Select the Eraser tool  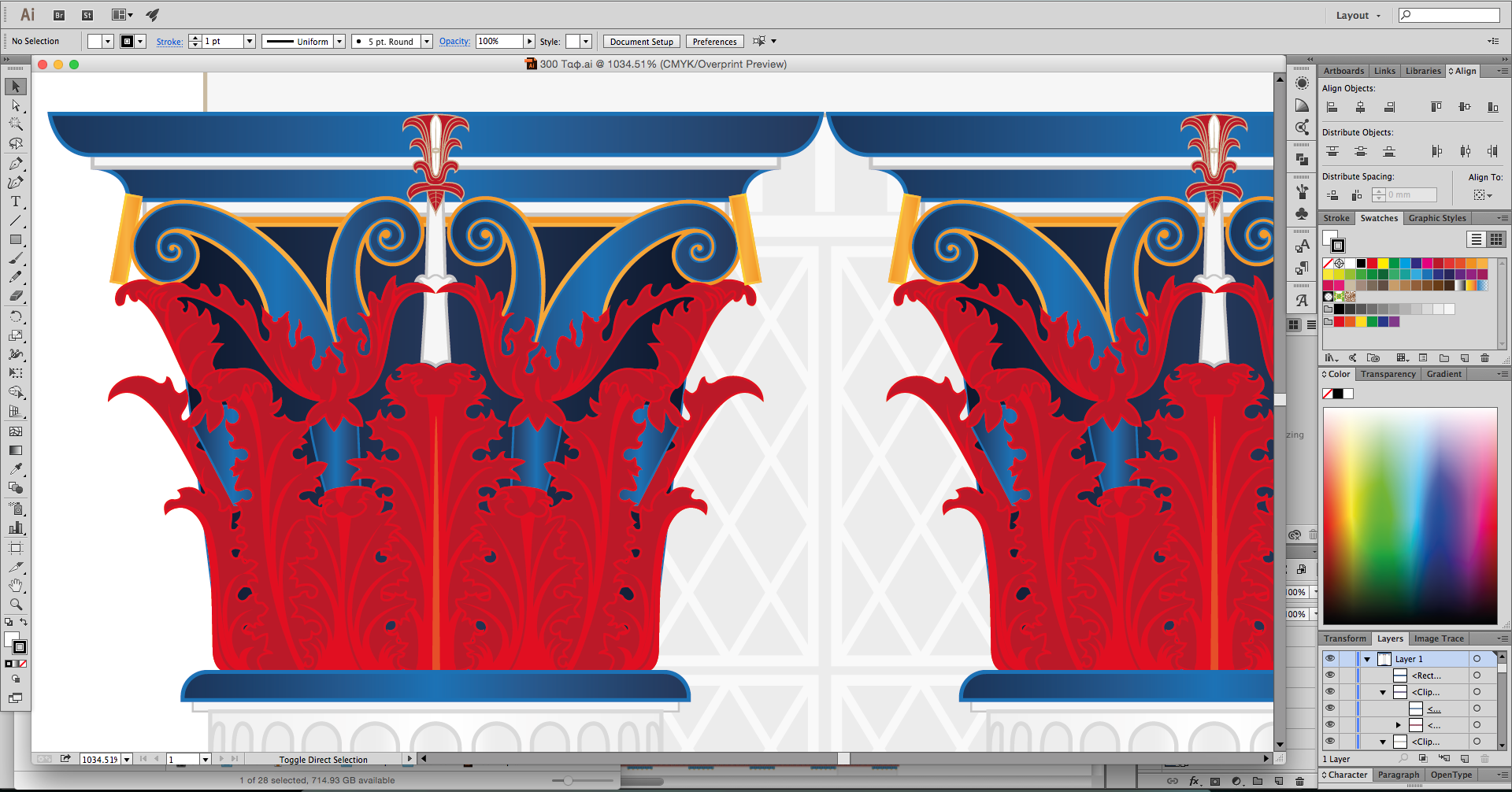(16, 296)
